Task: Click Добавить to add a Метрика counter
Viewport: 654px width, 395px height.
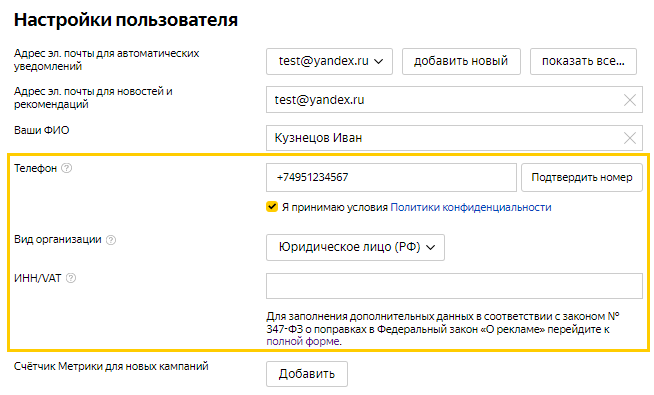Action: pyautogui.click(x=307, y=374)
